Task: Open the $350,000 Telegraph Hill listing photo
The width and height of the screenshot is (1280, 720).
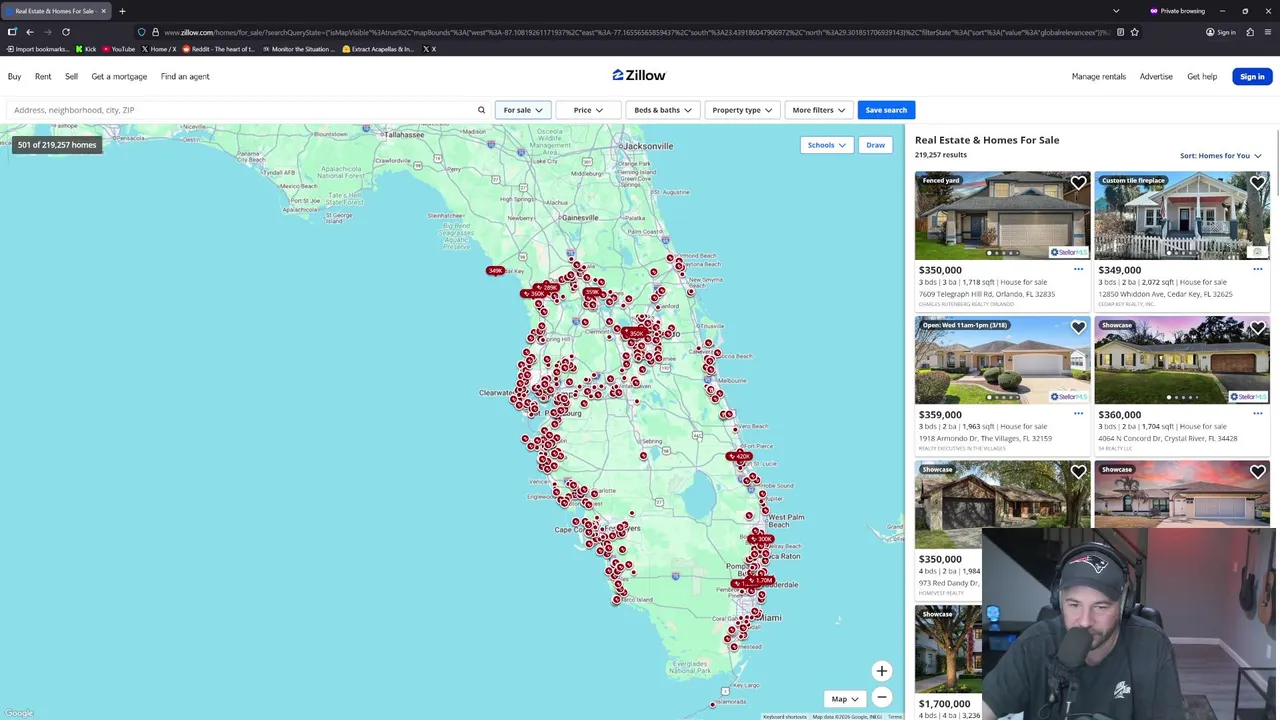Action: coord(1002,215)
